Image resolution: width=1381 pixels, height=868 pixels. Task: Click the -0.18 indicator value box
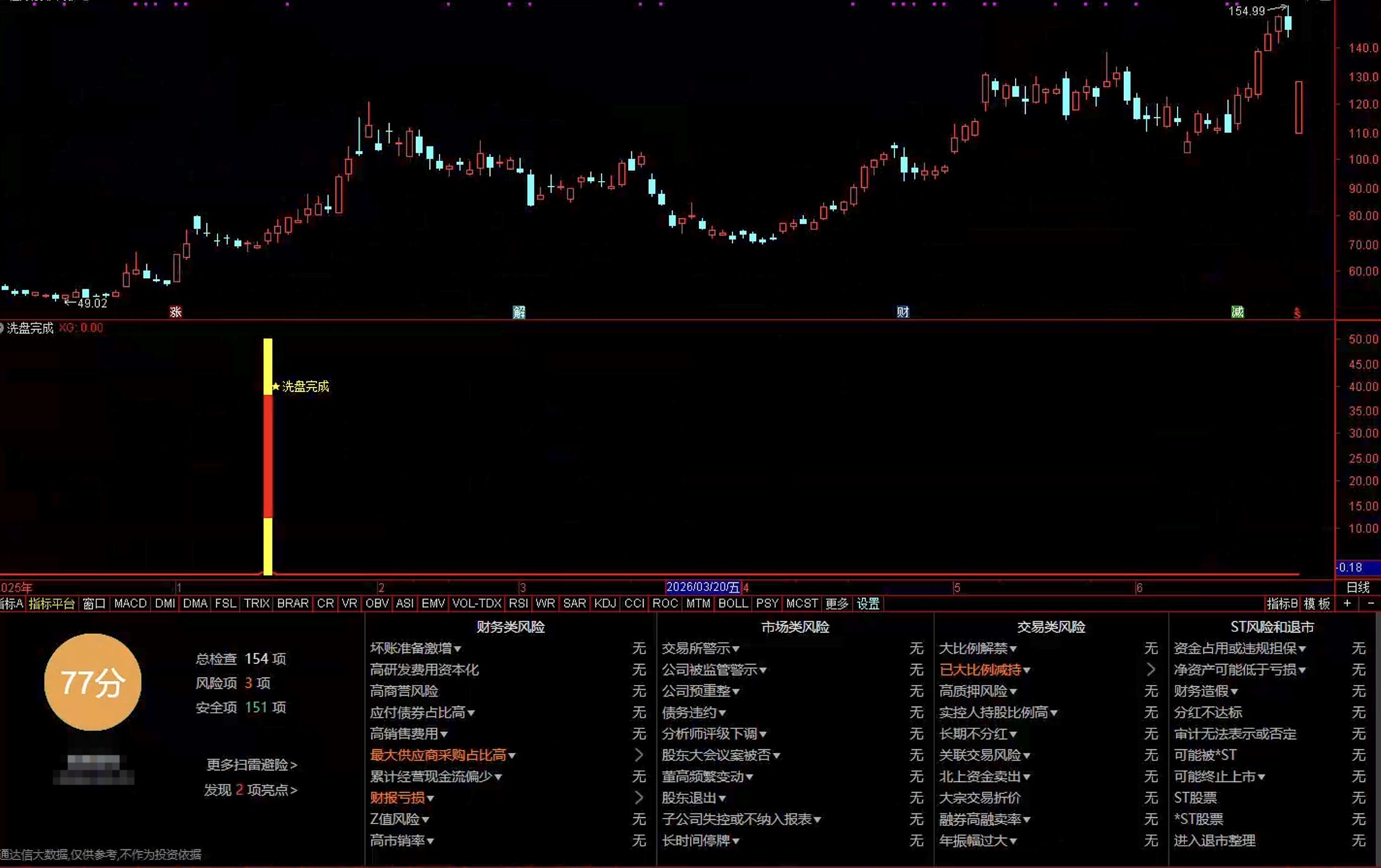[x=1358, y=568]
